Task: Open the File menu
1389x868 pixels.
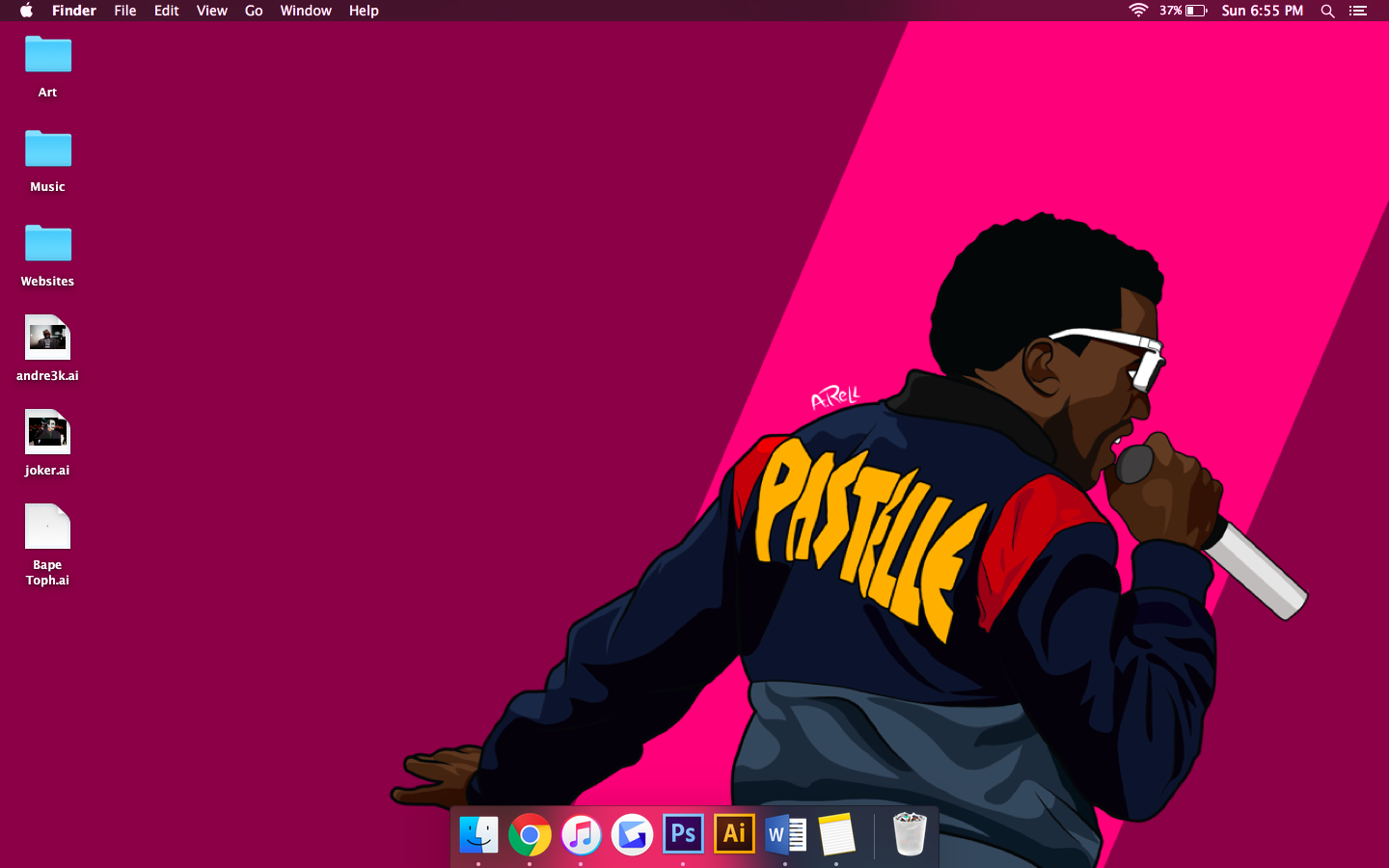Action: click(x=125, y=11)
